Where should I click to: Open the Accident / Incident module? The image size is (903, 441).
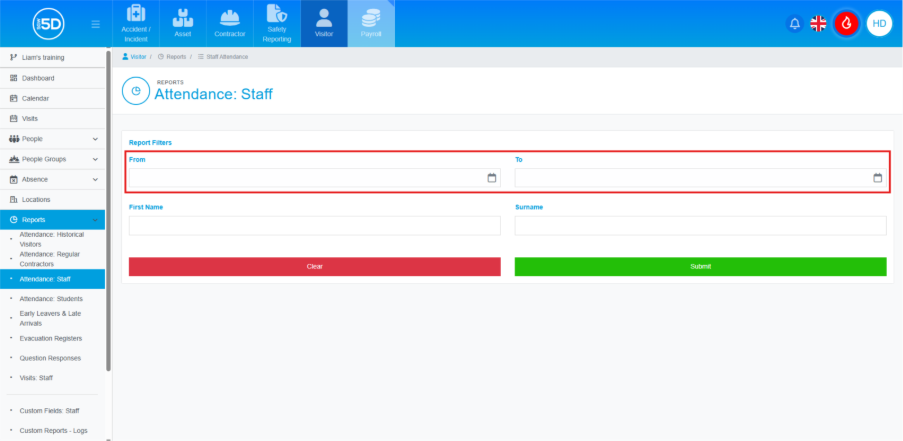click(136, 24)
